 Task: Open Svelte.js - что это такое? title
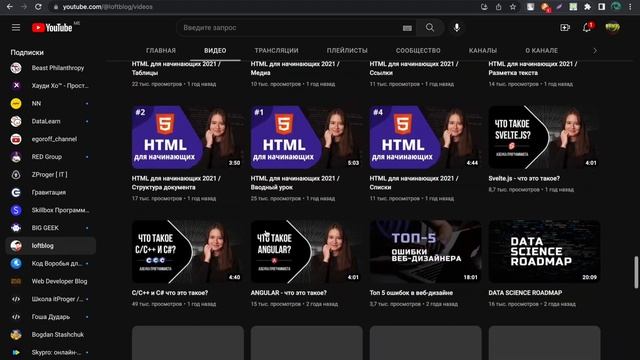tap(524, 178)
